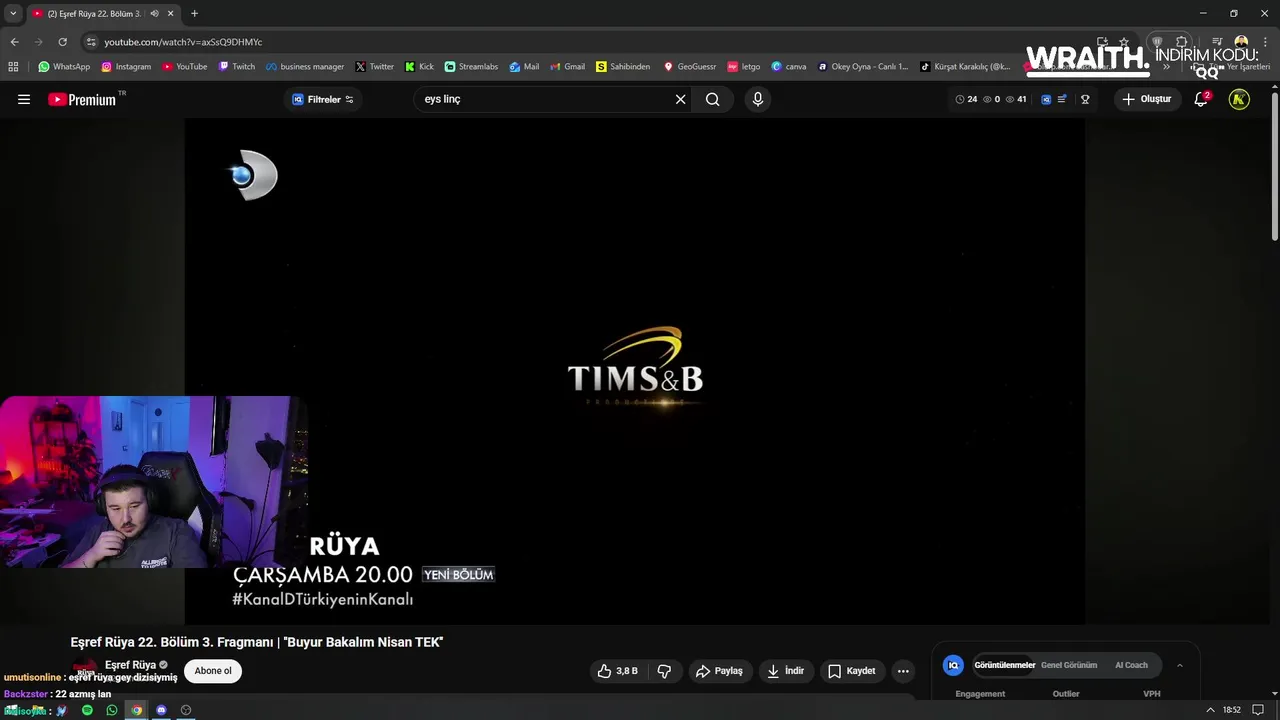Image resolution: width=1280 pixels, height=720 pixels.
Task: Like the video showing 3,8 B
Action: 617,671
